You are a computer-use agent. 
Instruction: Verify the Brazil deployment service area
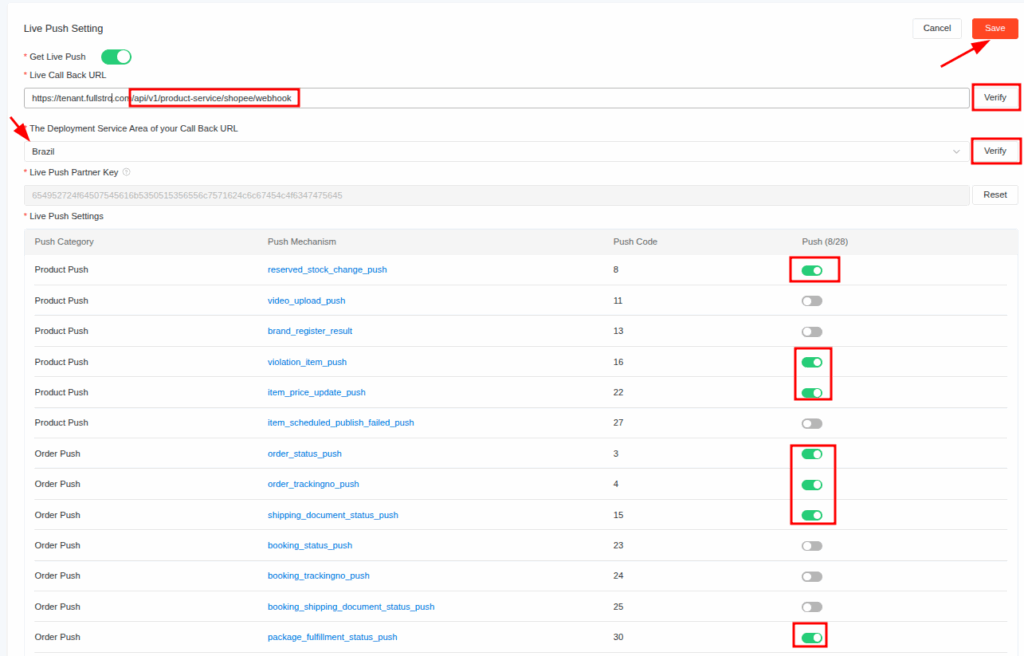tap(994, 151)
